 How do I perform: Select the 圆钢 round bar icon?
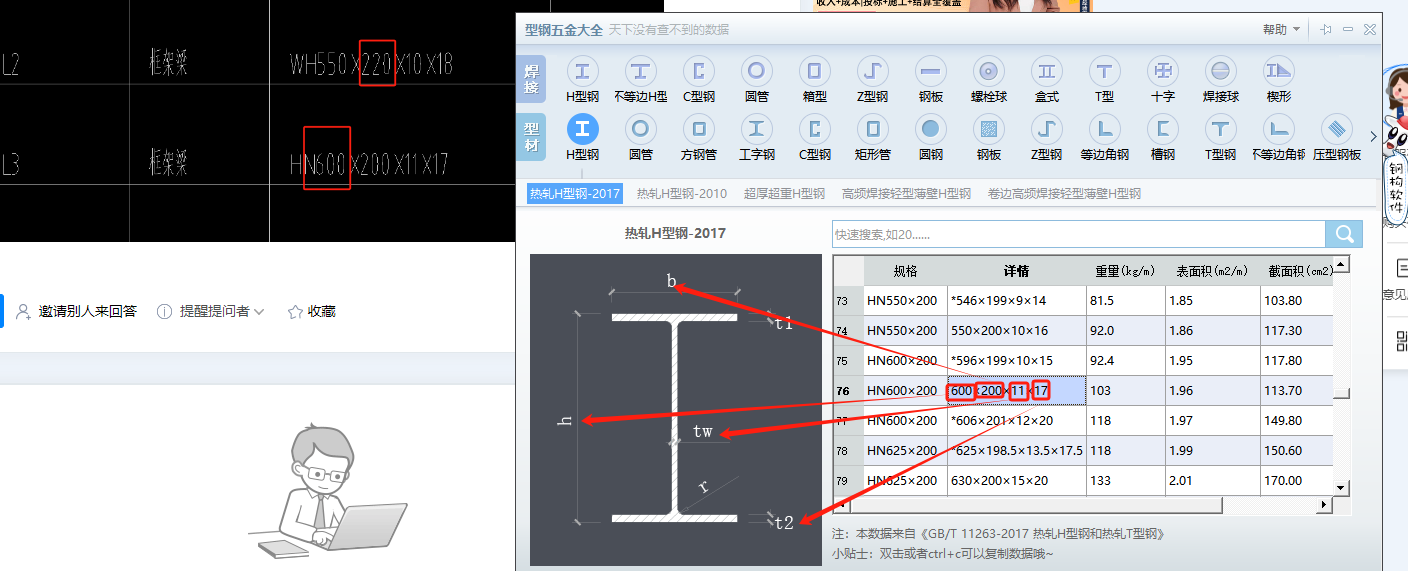click(x=931, y=129)
